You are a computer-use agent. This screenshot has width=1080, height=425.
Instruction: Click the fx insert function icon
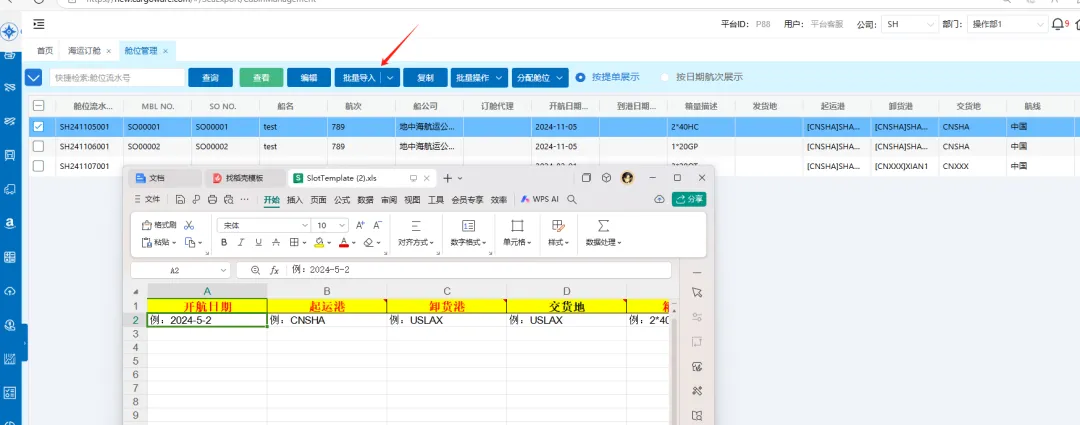click(x=274, y=270)
